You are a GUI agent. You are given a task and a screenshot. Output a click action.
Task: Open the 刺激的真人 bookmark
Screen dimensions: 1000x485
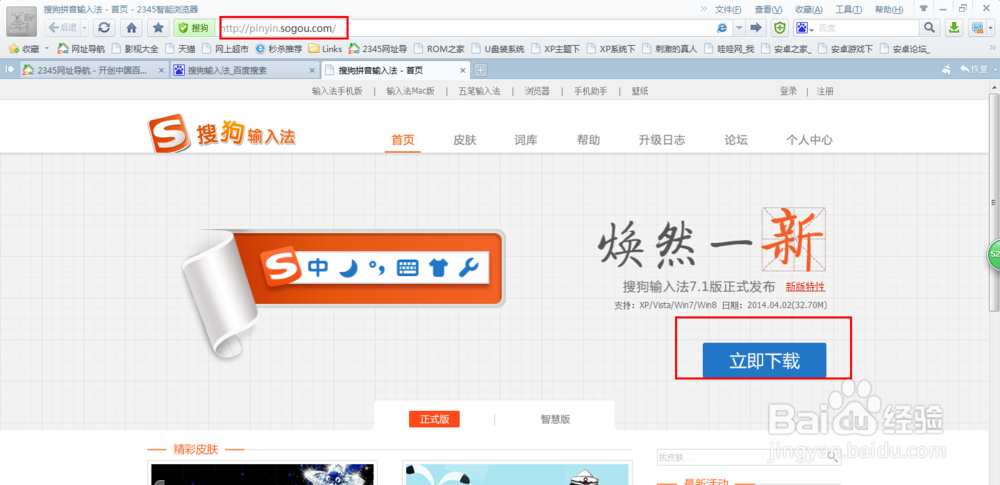pos(670,48)
